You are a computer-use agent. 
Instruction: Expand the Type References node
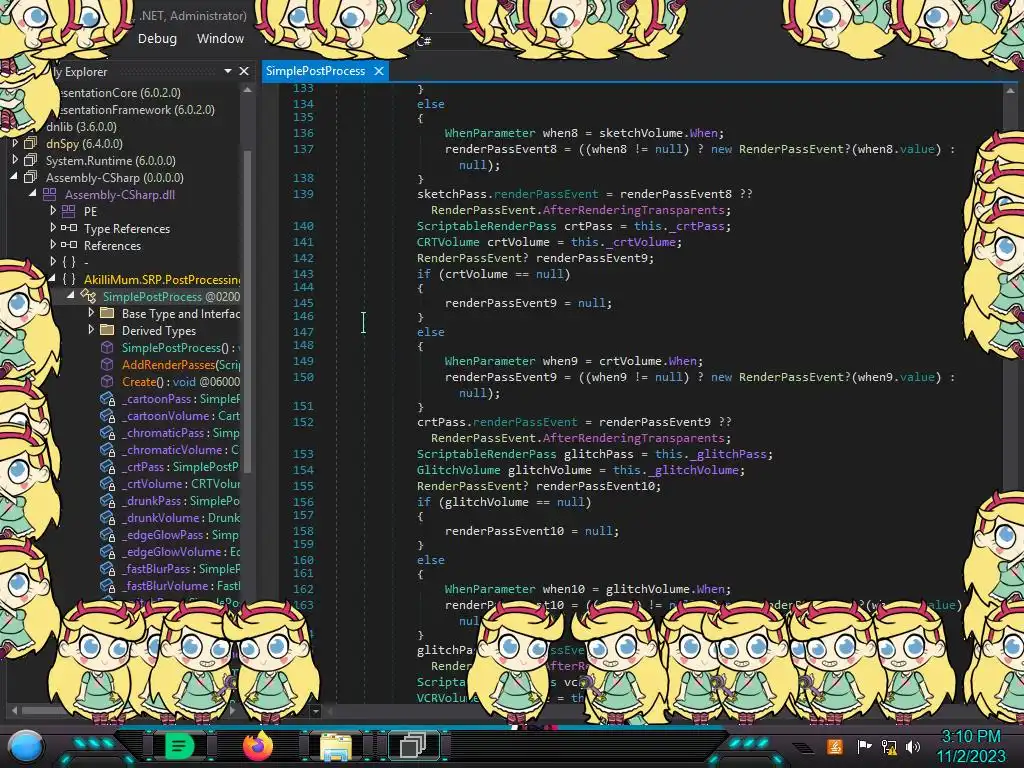[53, 228]
